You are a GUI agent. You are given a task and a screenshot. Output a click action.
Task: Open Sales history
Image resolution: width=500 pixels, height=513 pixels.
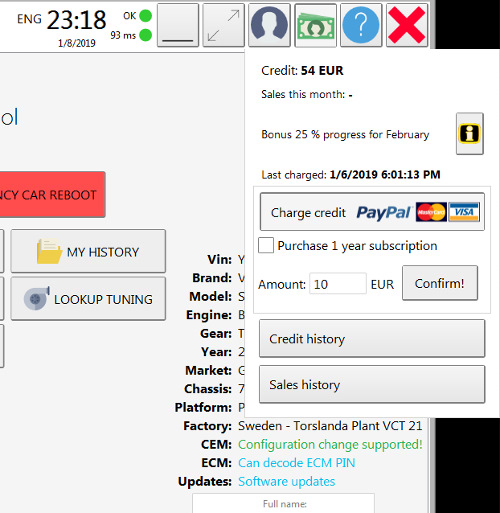372,385
